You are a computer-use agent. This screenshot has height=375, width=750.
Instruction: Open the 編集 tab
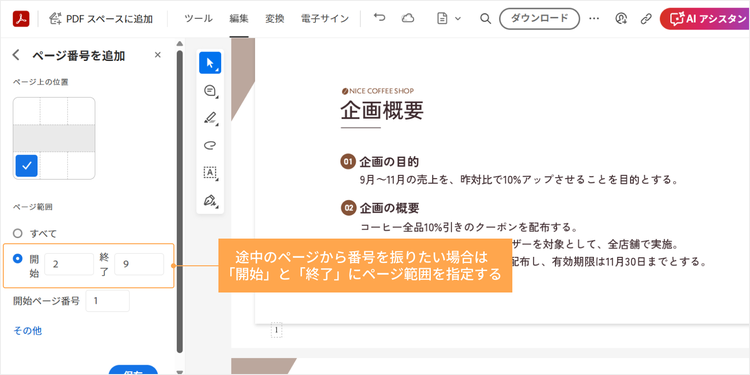239,19
